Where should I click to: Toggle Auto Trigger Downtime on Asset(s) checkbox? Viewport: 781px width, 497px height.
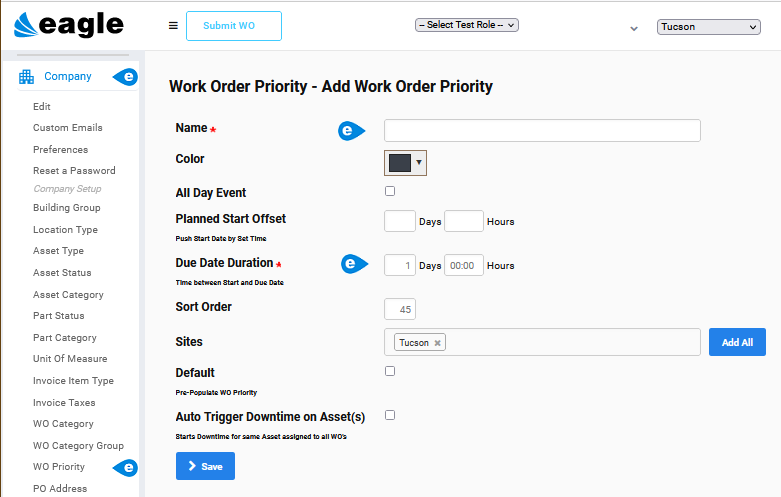(x=390, y=415)
